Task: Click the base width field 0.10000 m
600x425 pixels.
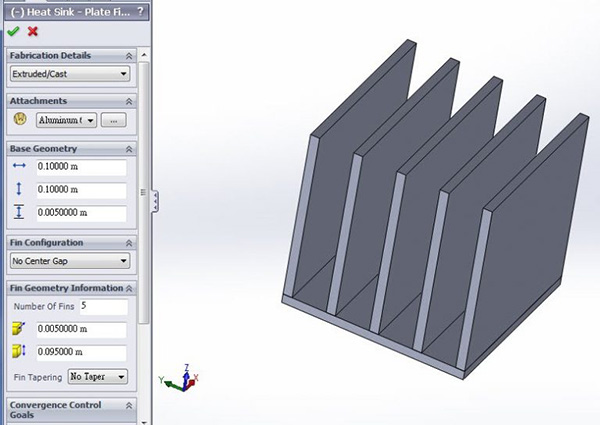Action: click(x=82, y=167)
